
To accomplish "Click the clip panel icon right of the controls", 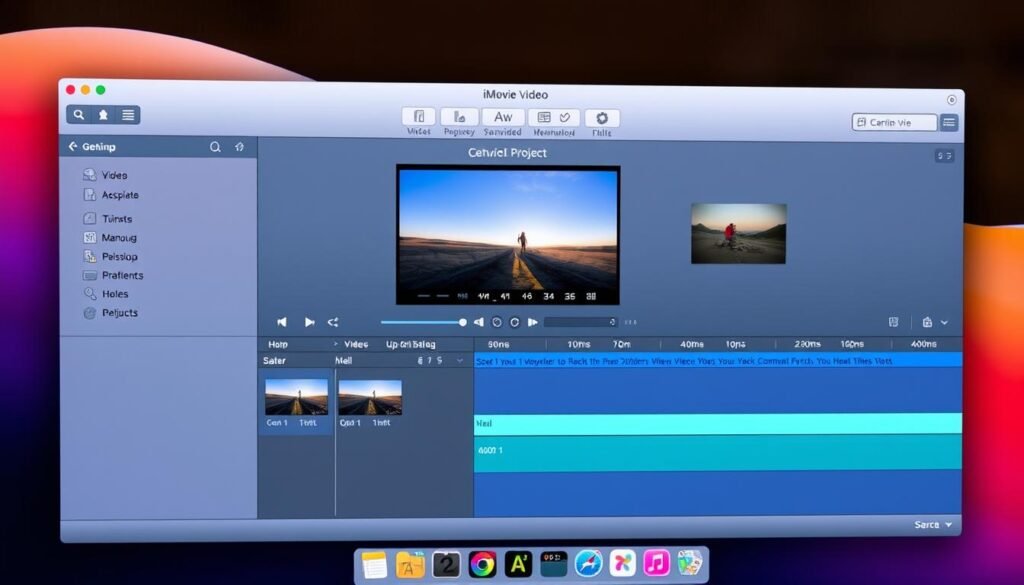I will (893, 322).
